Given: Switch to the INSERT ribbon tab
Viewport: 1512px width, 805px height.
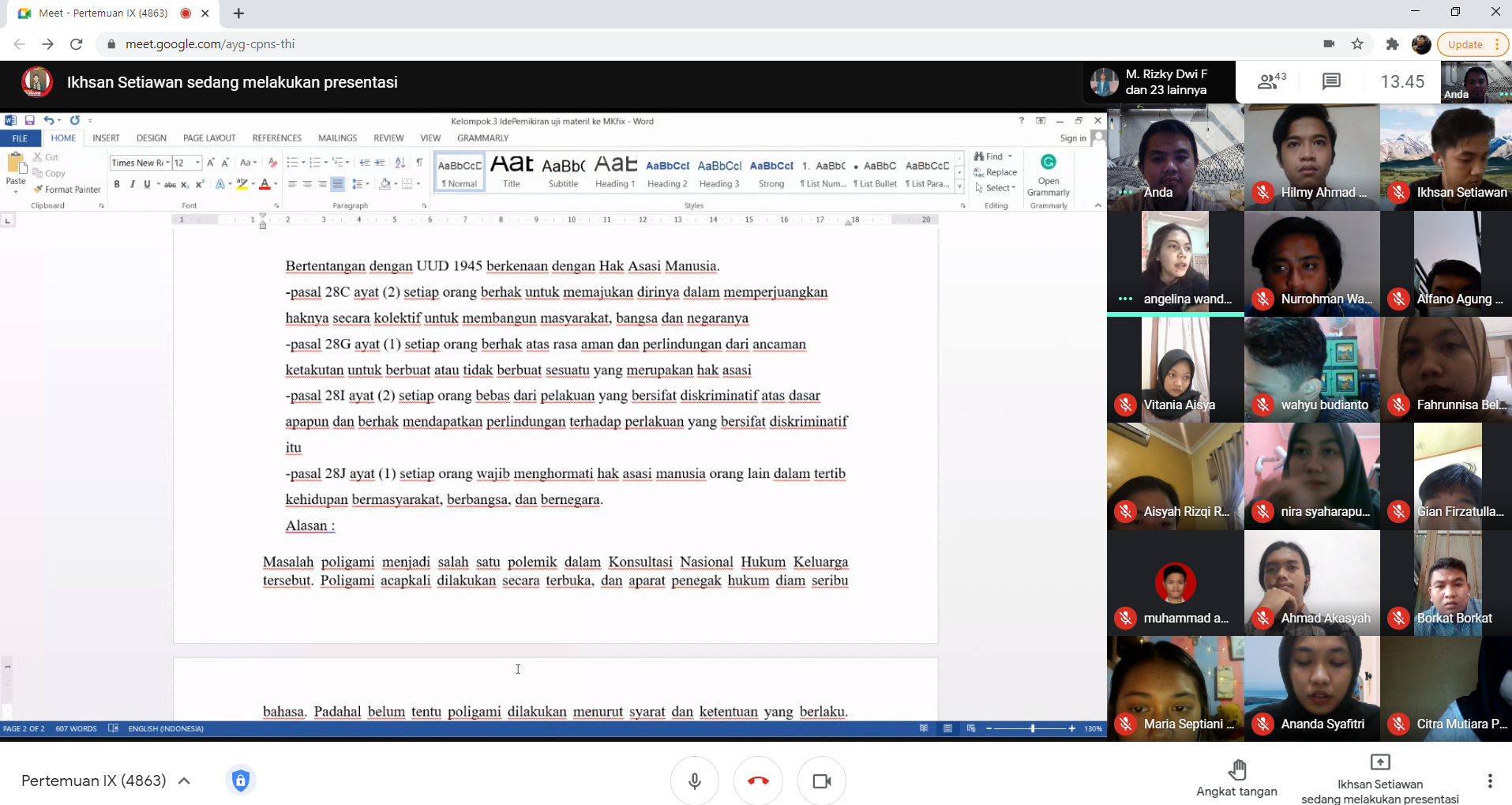Looking at the screenshot, I should [x=106, y=138].
